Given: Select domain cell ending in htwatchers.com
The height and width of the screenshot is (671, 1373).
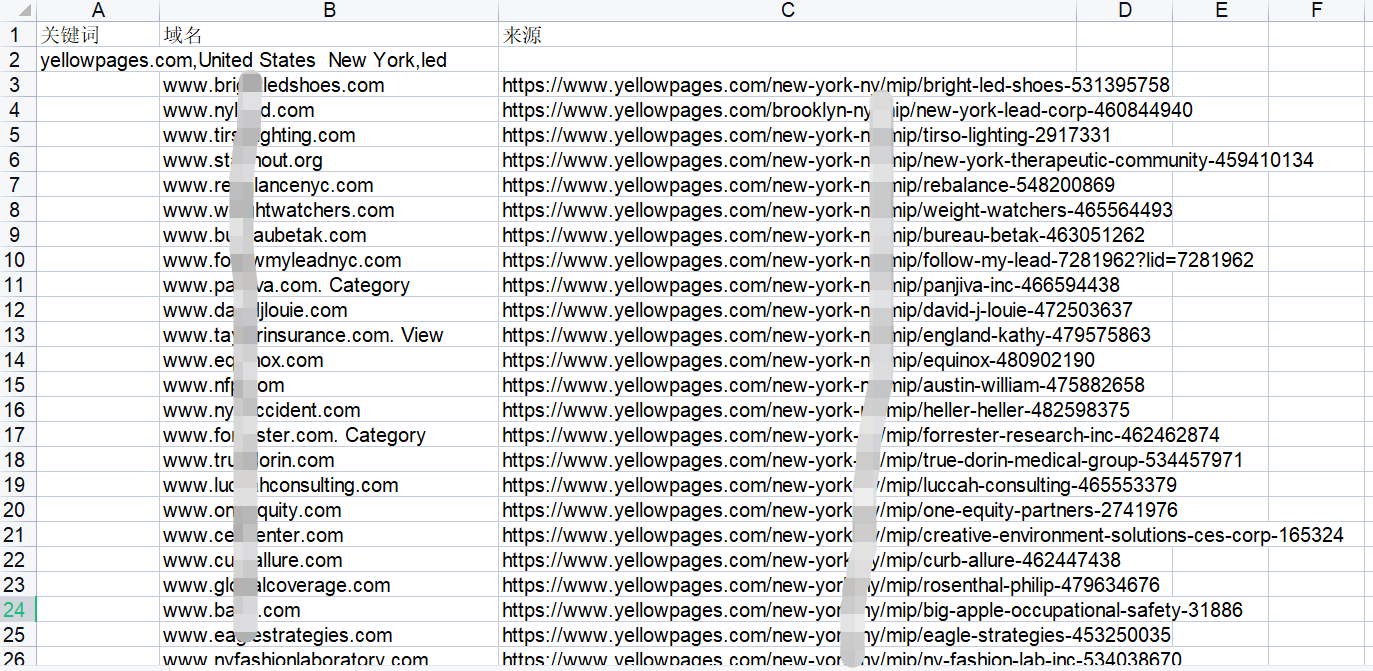Looking at the screenshot, I should [329, 210].
